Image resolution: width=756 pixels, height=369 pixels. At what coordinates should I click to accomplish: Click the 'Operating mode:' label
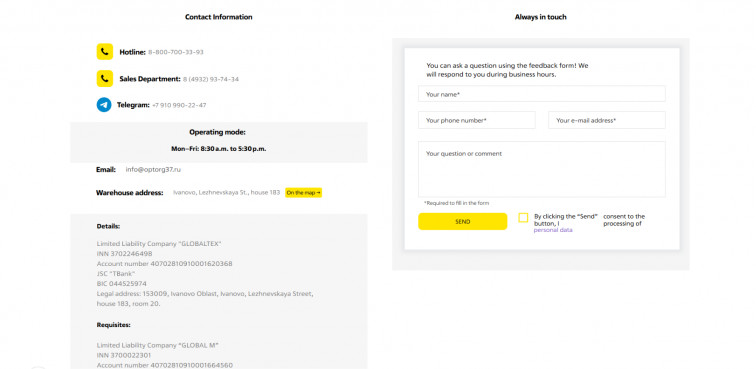[217, 132]
